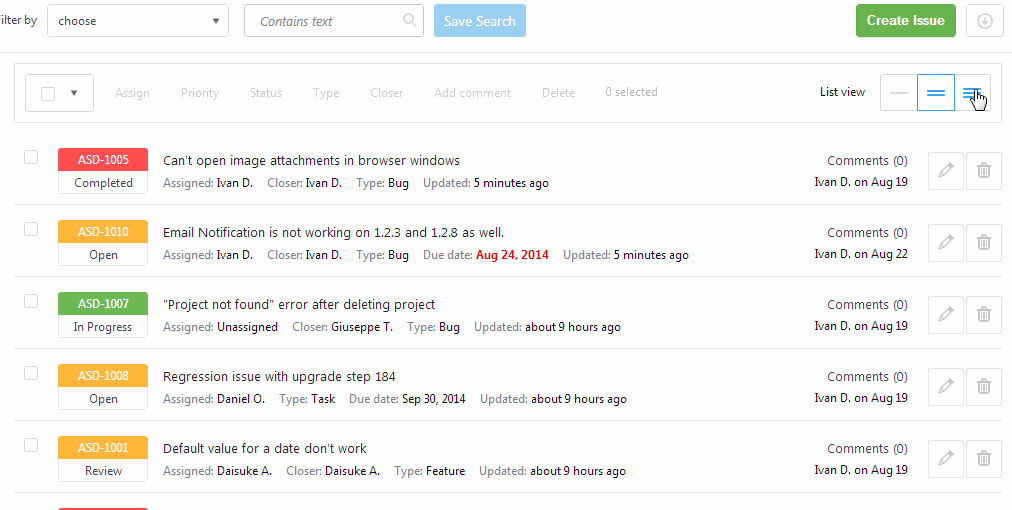Click the Review status of ASD-1001

pos(103,471)
